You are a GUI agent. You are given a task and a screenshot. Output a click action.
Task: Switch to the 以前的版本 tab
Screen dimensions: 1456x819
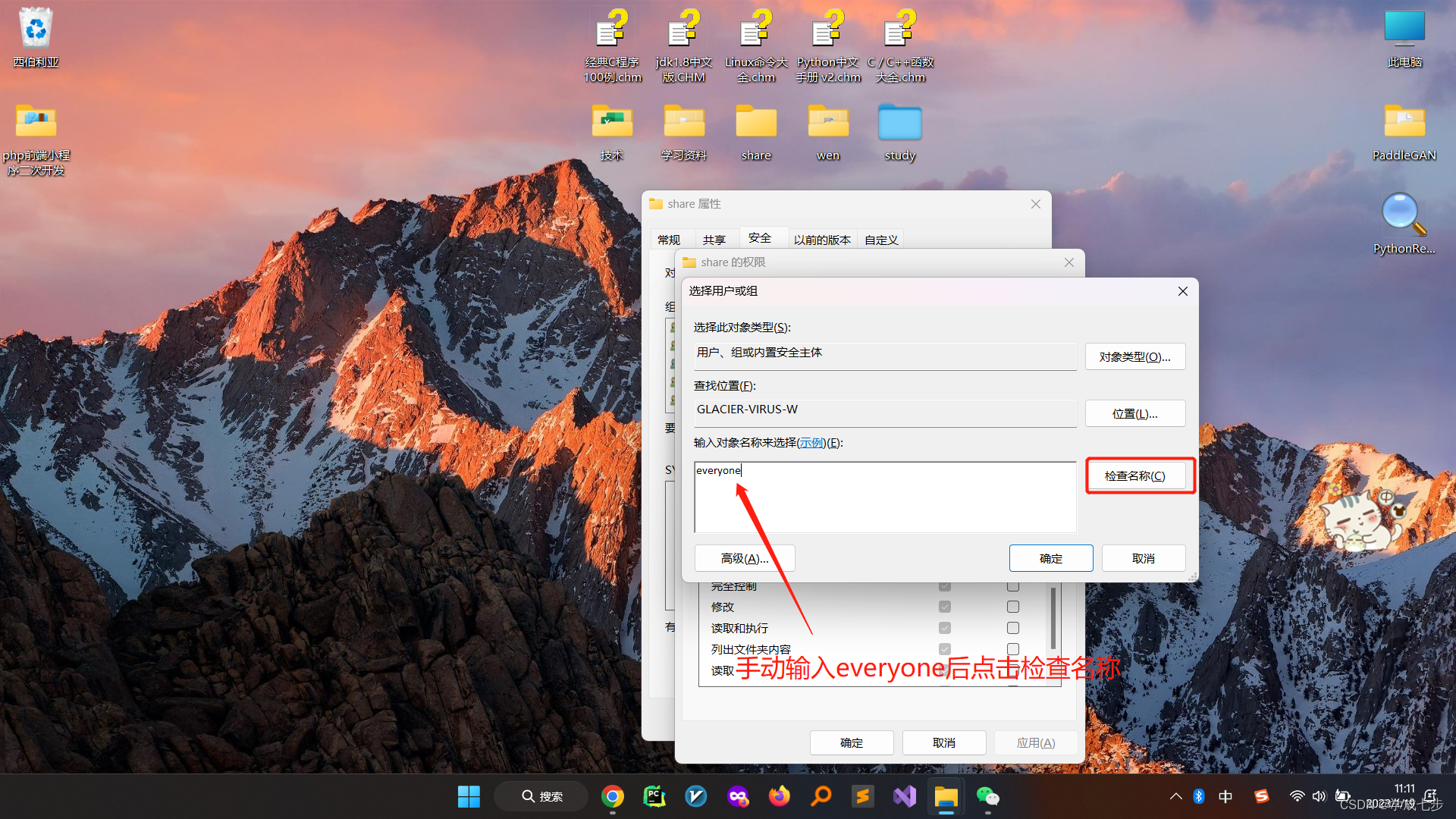pos(821,240)
